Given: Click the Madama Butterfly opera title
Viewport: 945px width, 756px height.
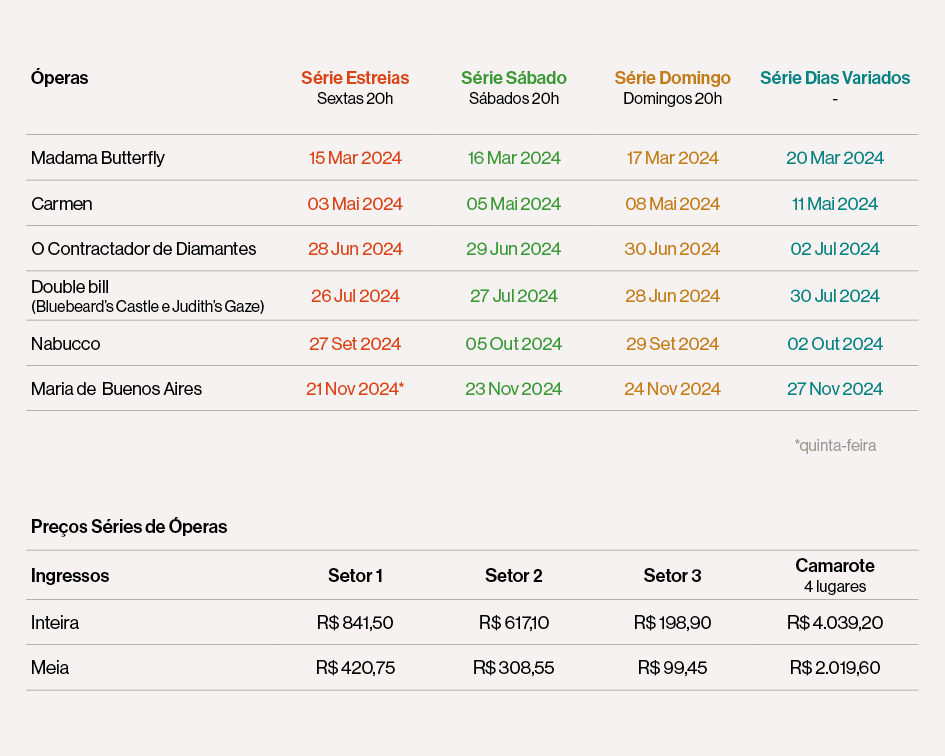Looking at the screenshot, I should (x=98, y=158).
